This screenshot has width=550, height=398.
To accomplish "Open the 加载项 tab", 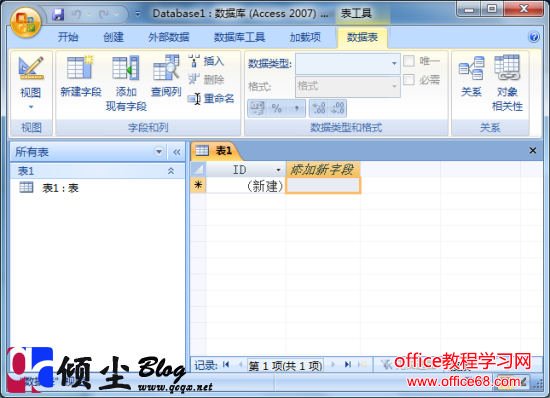I will pyautogui.click(x=305, y=37).
